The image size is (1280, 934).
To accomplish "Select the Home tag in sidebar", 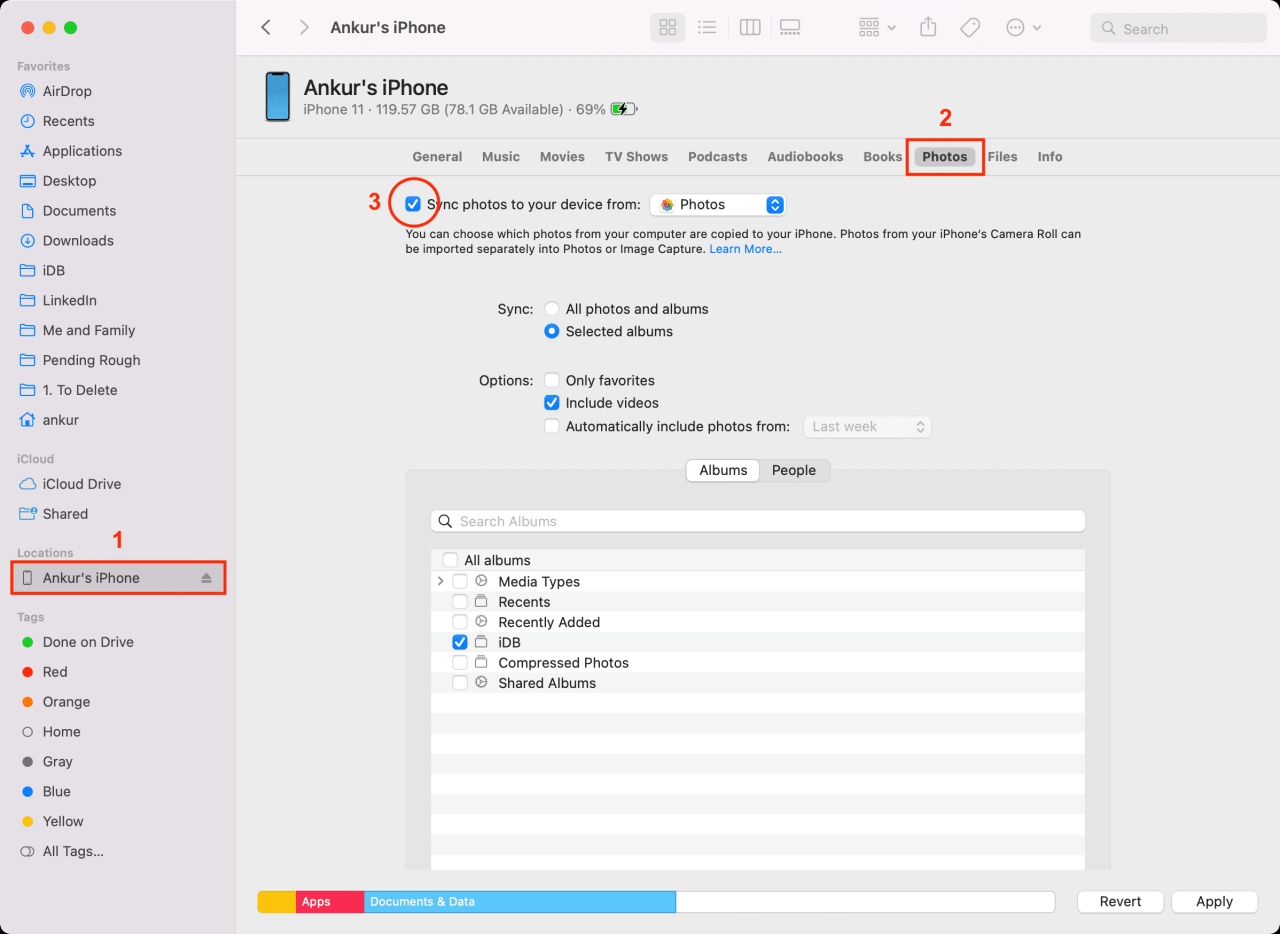I will [x=61, y=732].
